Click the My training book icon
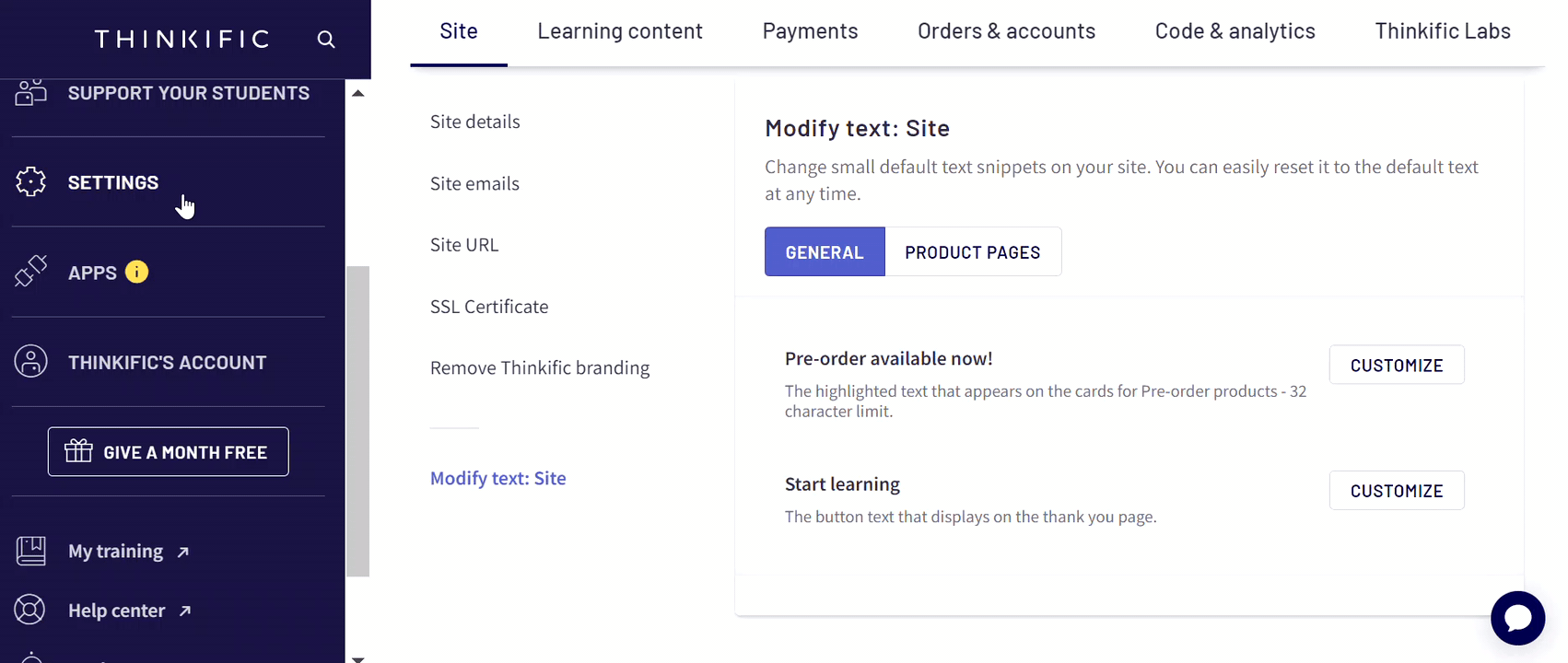 30,551
